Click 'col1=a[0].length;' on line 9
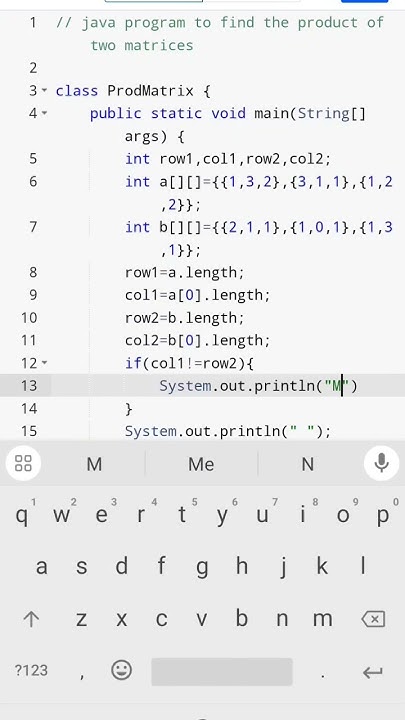This screenshot has height=720, width=405. point(197,295)
